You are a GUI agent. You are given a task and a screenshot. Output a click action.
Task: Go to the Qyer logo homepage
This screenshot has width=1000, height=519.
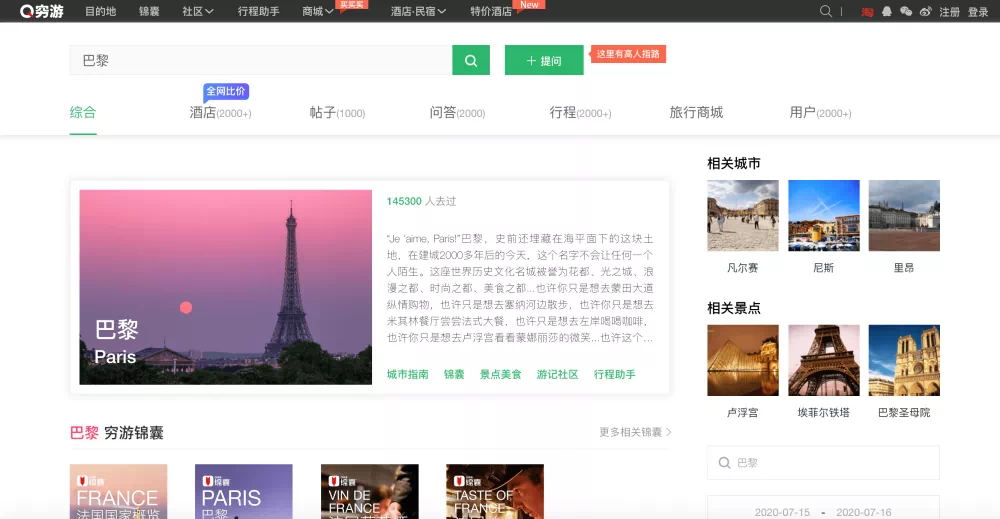point(41,11)
